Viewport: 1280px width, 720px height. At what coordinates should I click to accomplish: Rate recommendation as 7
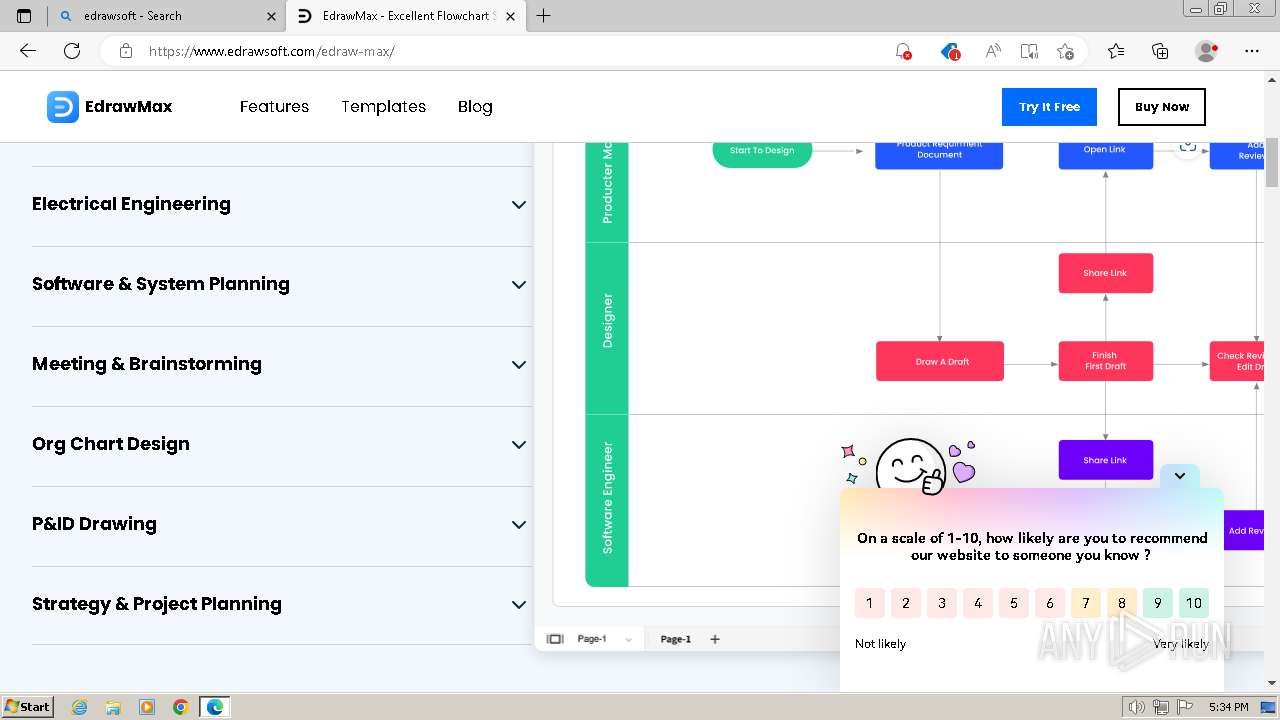[x=1086, y=603]
